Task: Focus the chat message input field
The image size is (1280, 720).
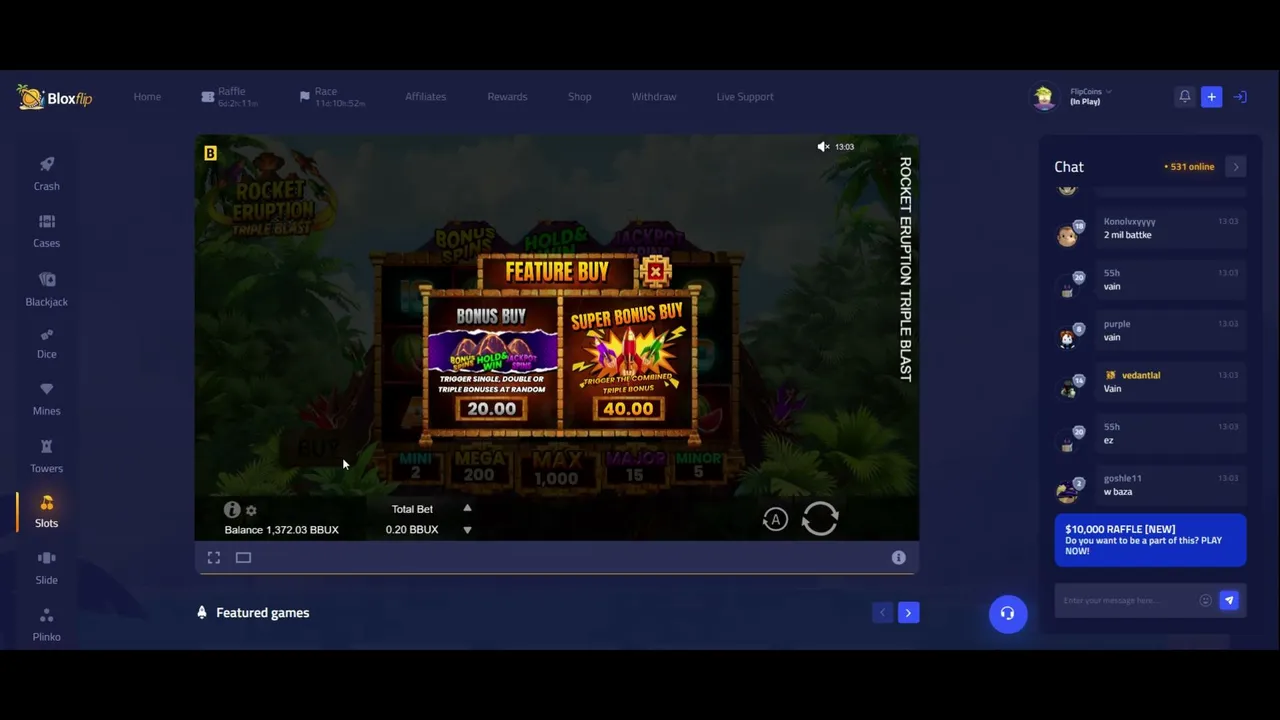Action: coord(1128,600)
